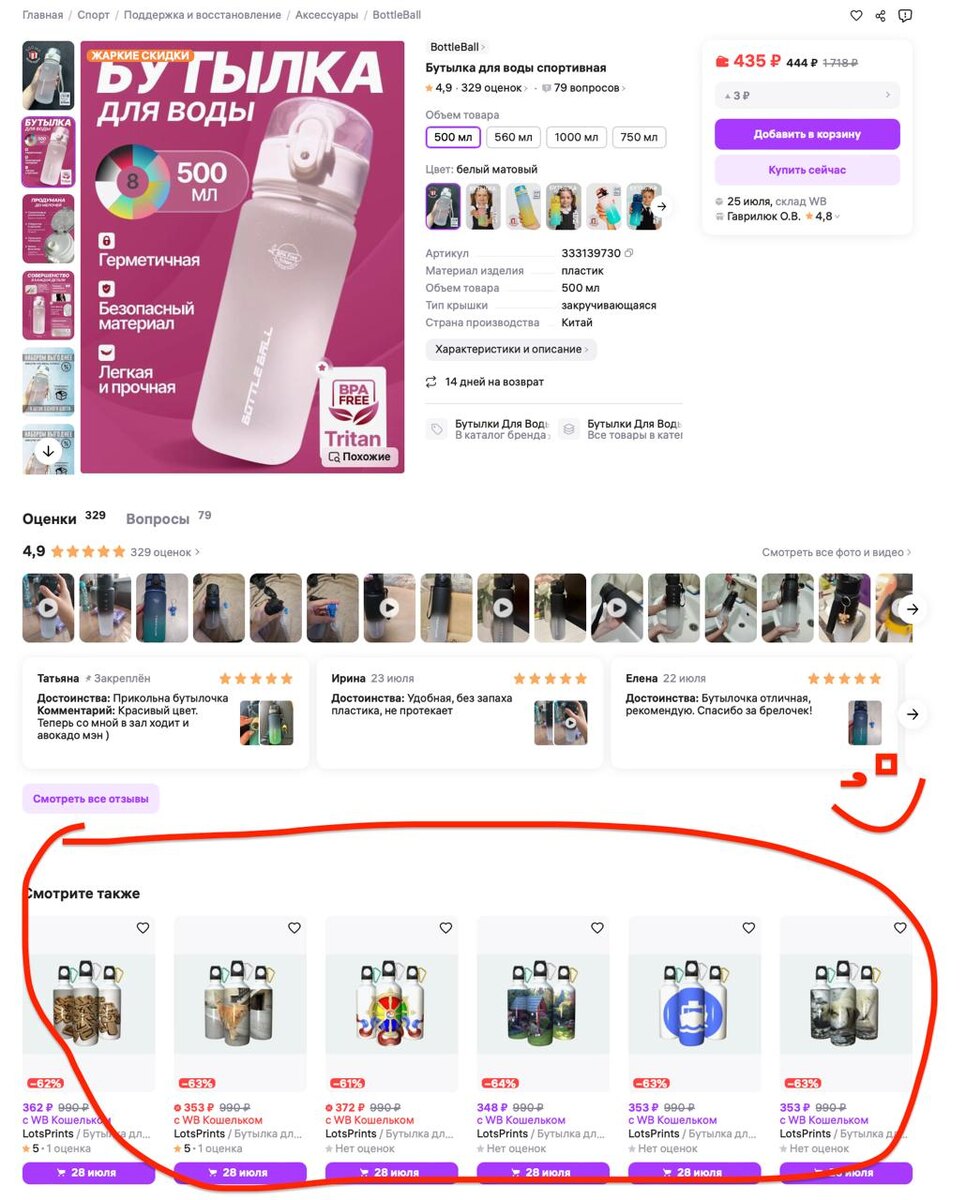Viewport: 966px width, 1200px height.
Task: Click the favorites heart icon at top right
Action: click(856, 16)
